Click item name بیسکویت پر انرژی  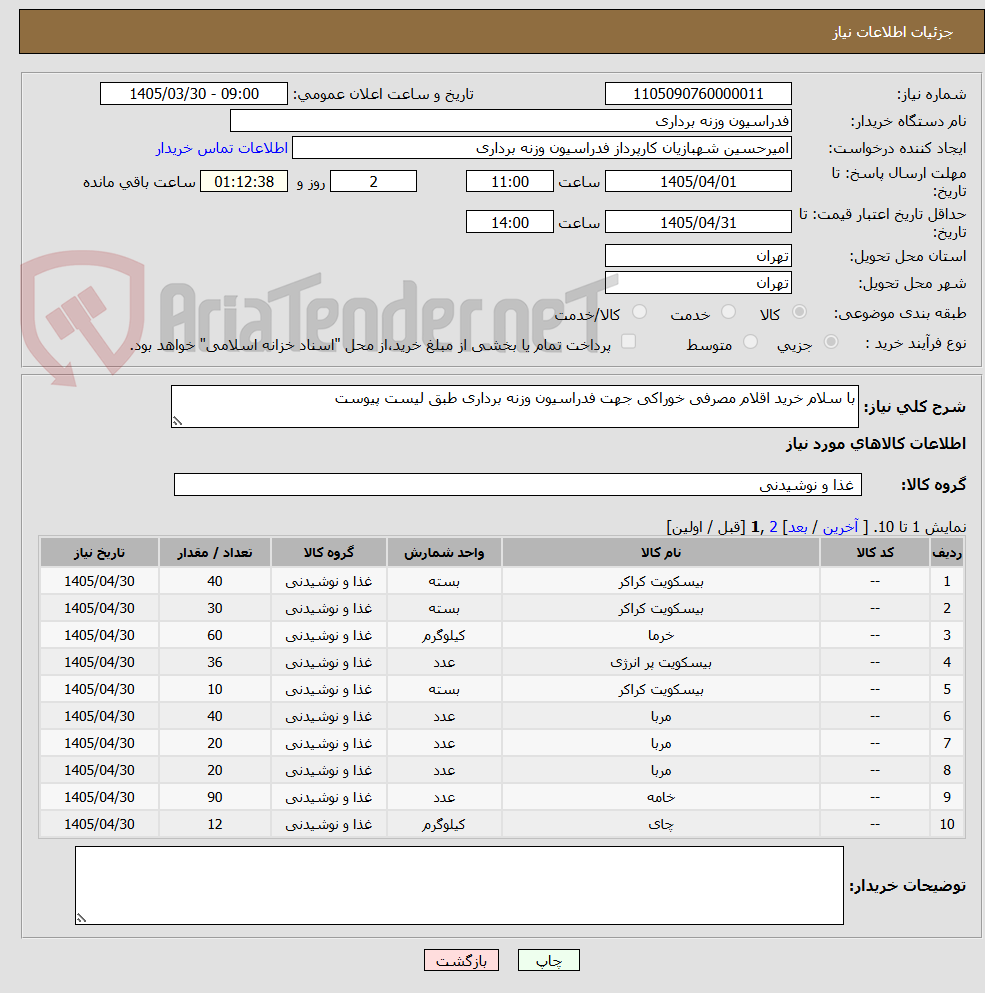[x=661, y=662]
